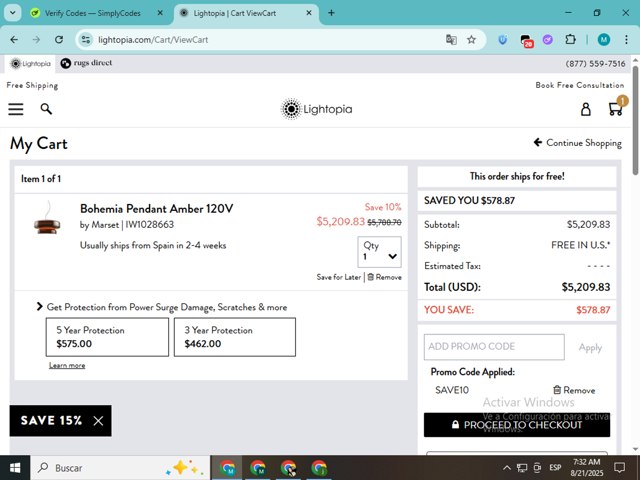Open the Bohemia Pendant product thumbnail
The width and height of the screenshot is (640, 480).
[x=47, y=218]
